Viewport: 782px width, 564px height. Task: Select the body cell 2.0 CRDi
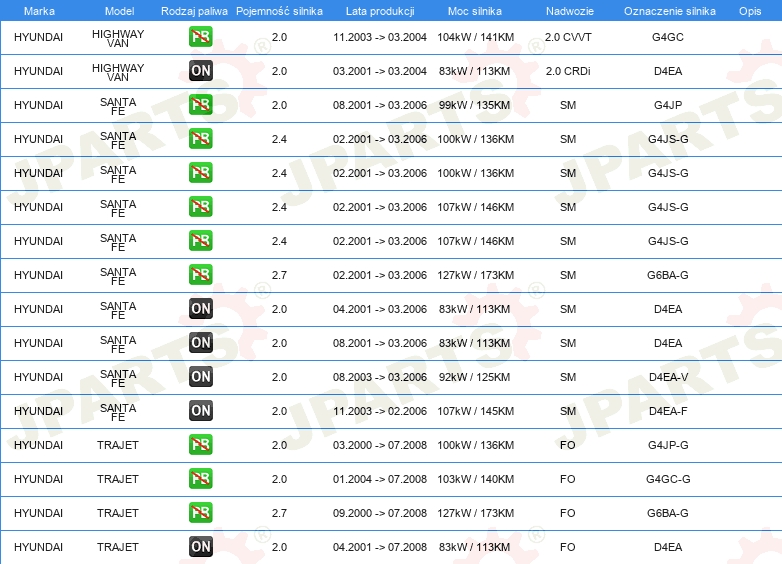(568, 71)
